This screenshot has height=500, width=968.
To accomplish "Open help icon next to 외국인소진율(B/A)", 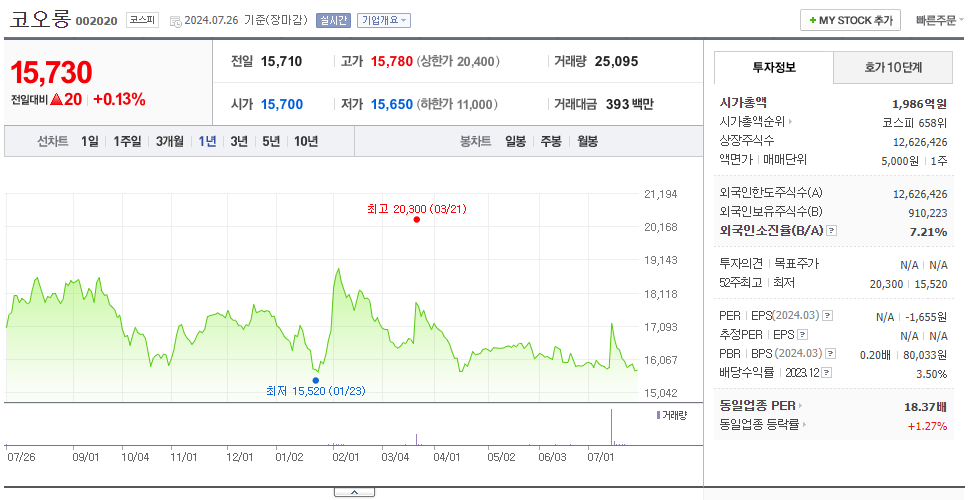I will (x=832, y=231).
